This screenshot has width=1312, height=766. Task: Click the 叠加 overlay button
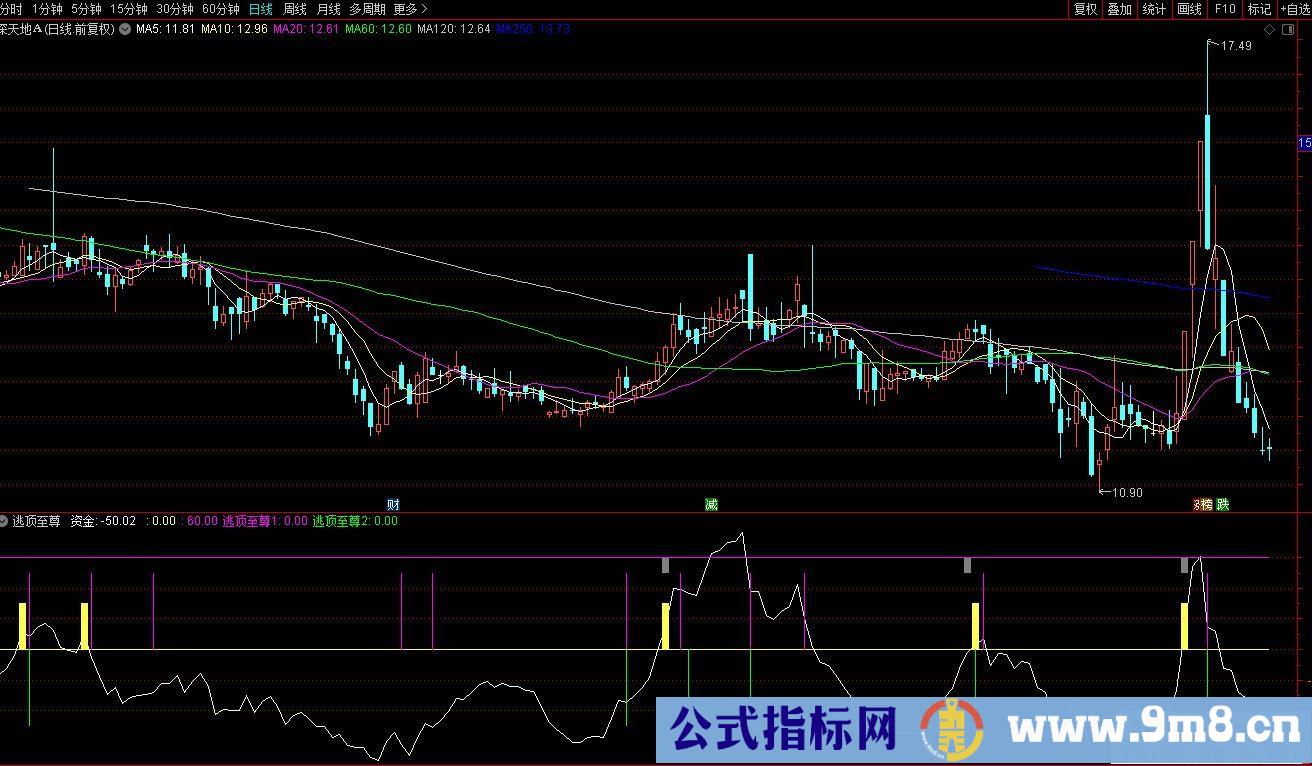point(1119,9)
